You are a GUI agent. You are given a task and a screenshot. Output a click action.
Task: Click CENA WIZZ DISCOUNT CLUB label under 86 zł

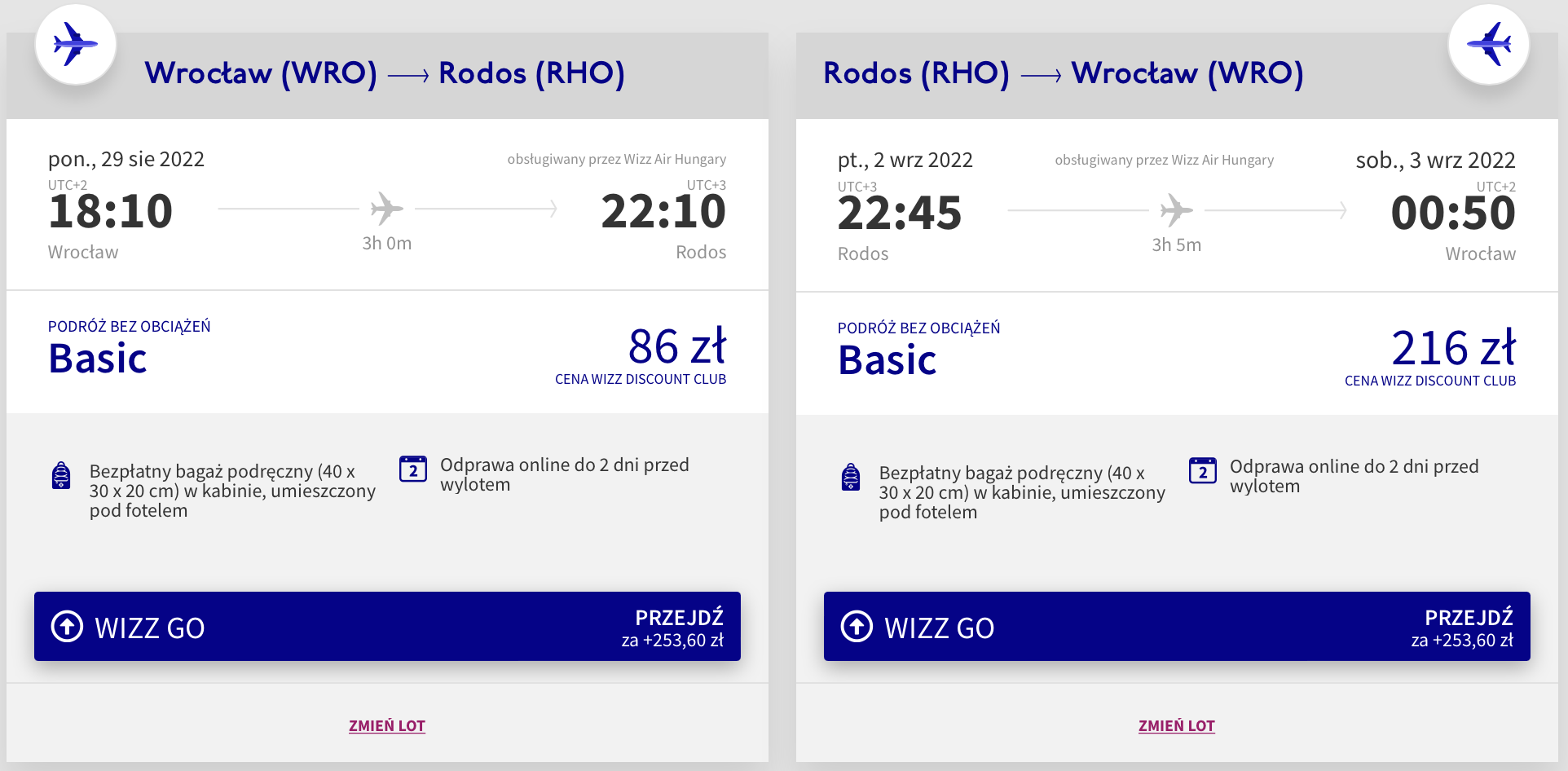pyautogui.click(x=641, y=379)
